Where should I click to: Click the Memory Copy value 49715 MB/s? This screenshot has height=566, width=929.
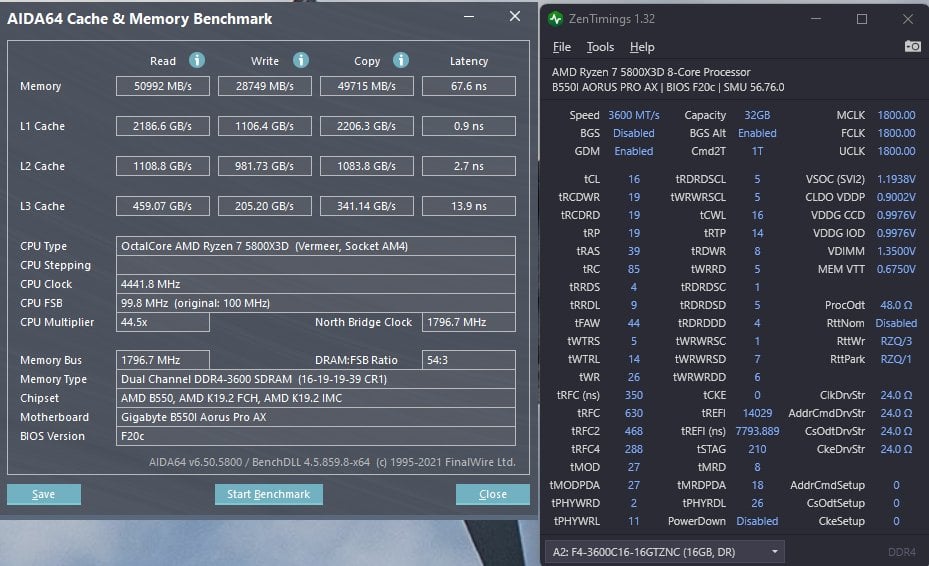point(367,86)
